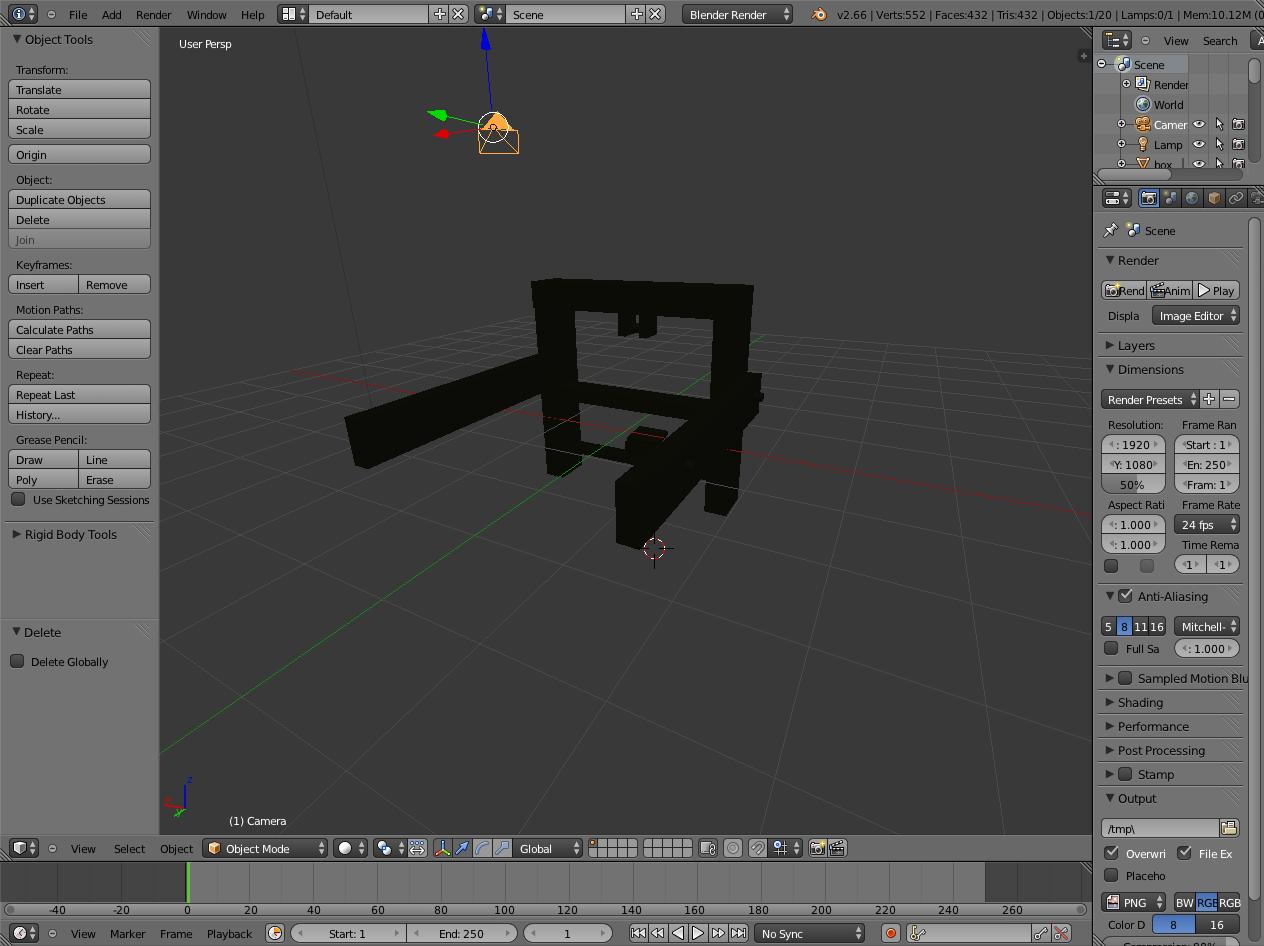This screenshot has width=1264, height=946.
Task: Toggle Camera selectability arrow icon
Action: (x=1219, y=124)
